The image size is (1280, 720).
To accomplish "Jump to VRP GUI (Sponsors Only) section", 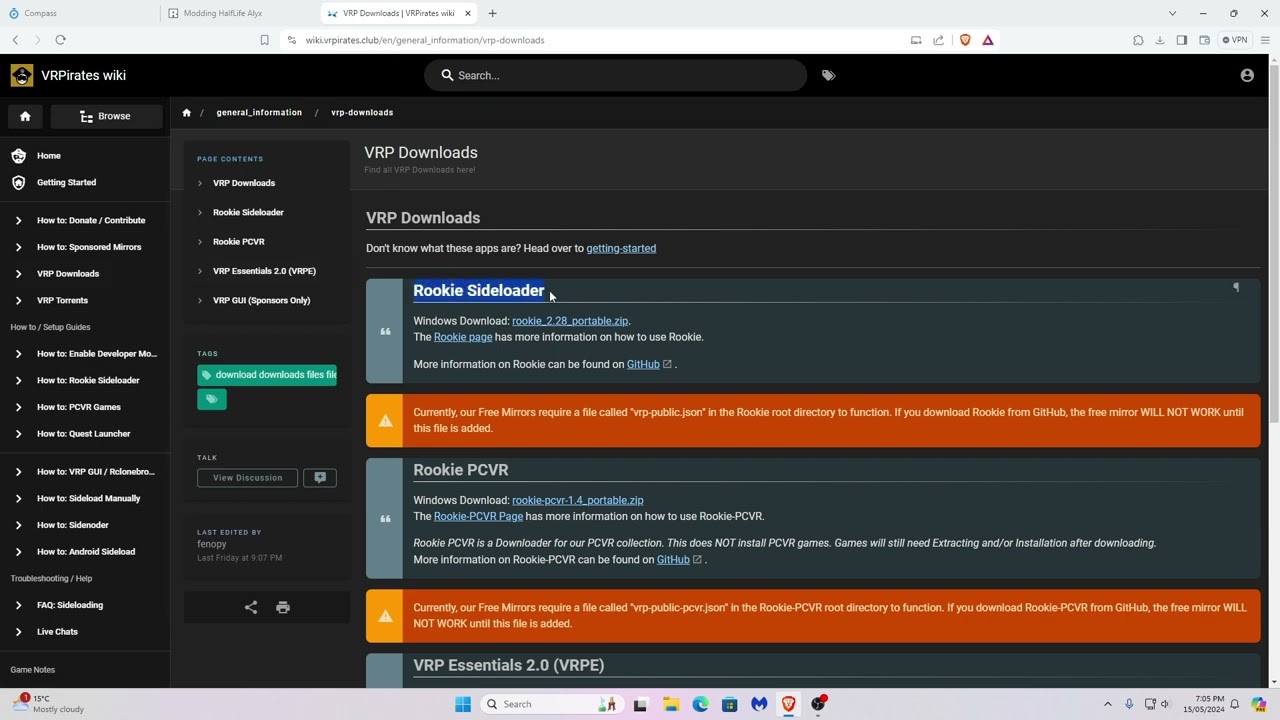I will coord(261,300).
